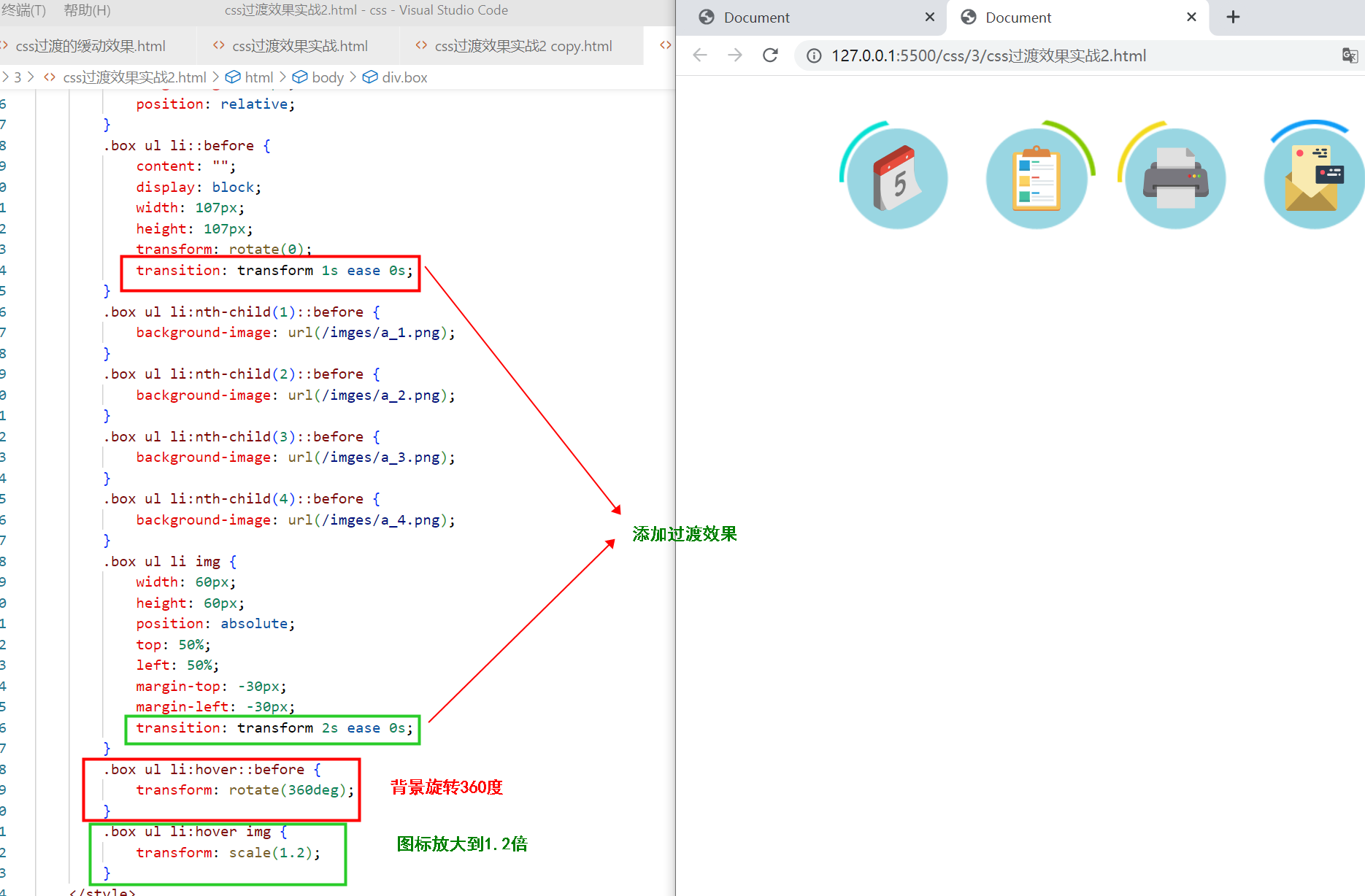Open the 帮助(H) menu in VS Code
This screenshot has height=896, width=1365.
[87, 10]
